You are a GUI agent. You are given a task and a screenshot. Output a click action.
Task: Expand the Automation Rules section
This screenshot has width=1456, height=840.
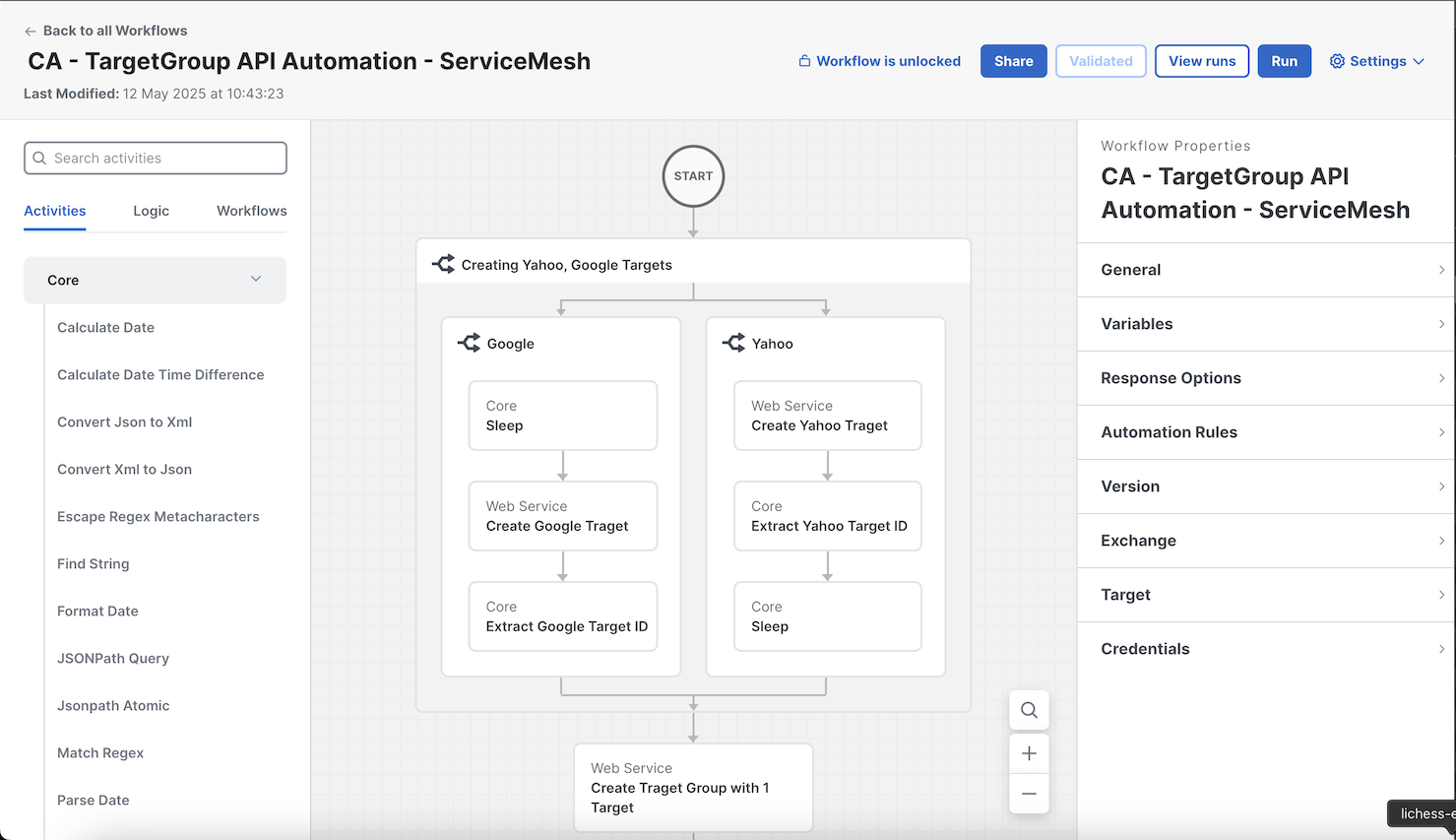coord(1266,432)
